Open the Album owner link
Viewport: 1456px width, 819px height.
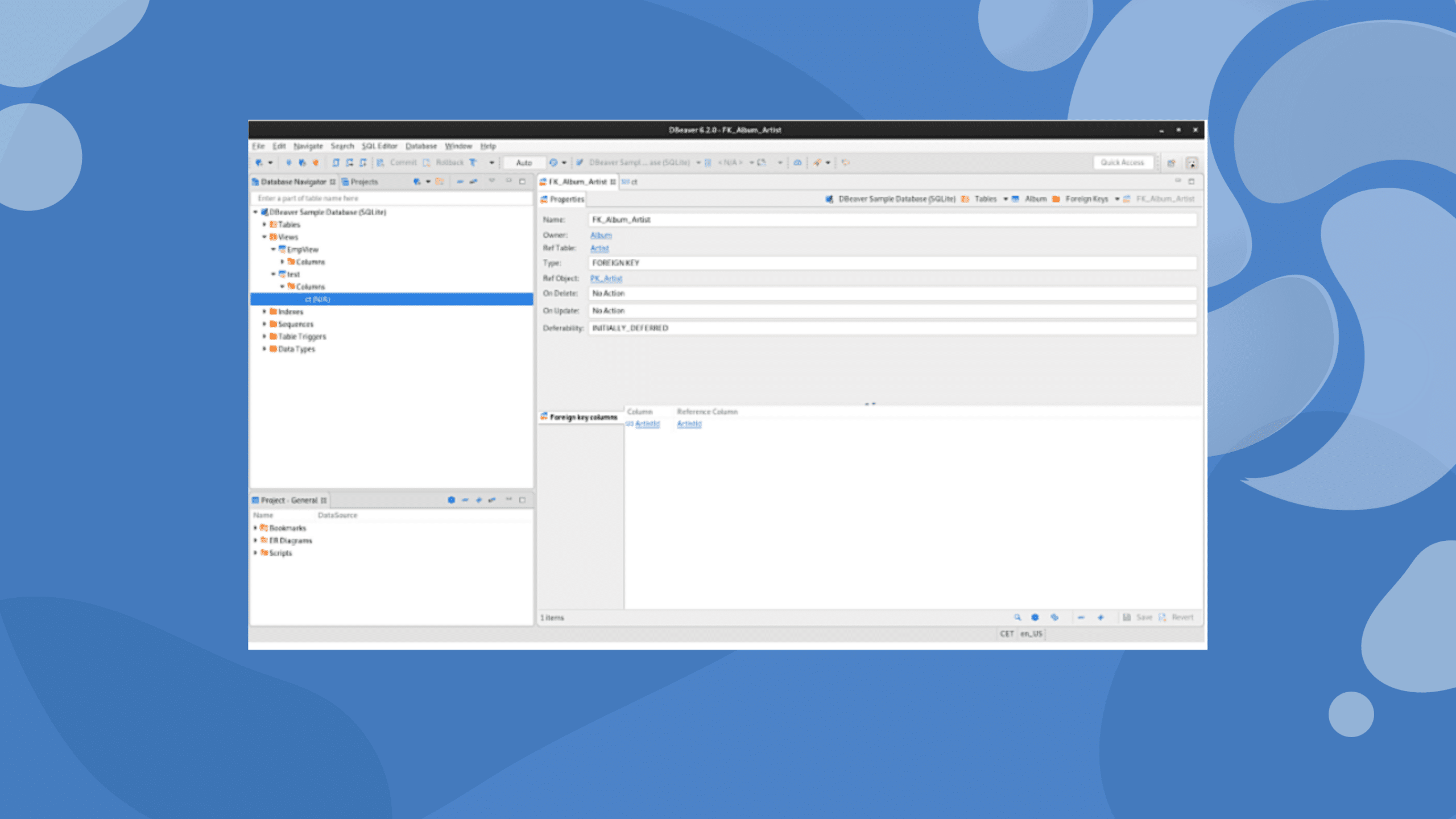tap(601, 235)
